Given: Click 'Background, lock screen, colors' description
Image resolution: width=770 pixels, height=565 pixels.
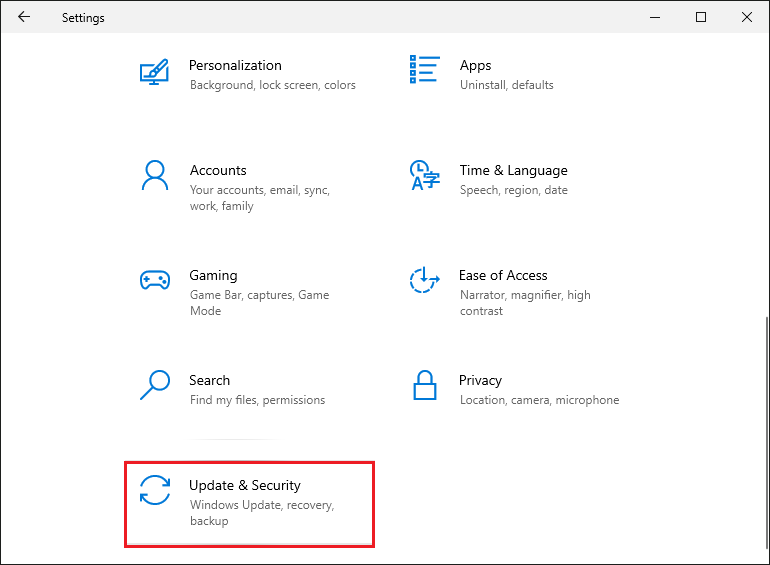Looking at the screenshot, I should pyautogui.click(x=273, y=85).
